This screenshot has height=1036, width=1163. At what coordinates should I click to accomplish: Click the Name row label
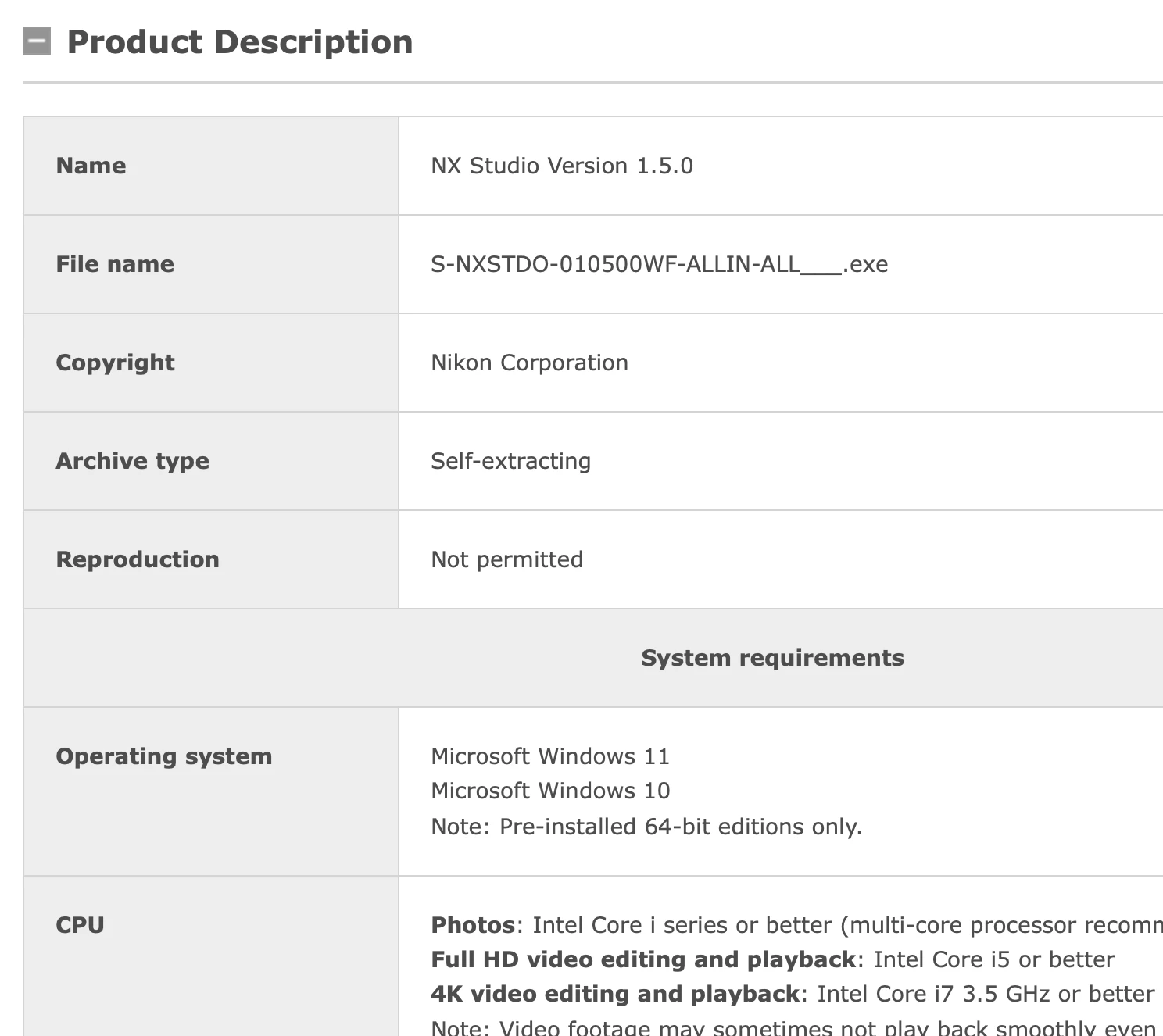[91, 166]
